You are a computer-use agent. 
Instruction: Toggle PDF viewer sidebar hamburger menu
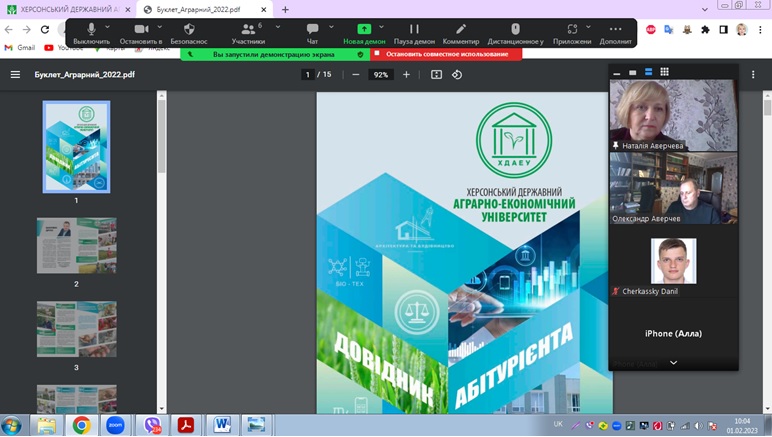(15, 75)
